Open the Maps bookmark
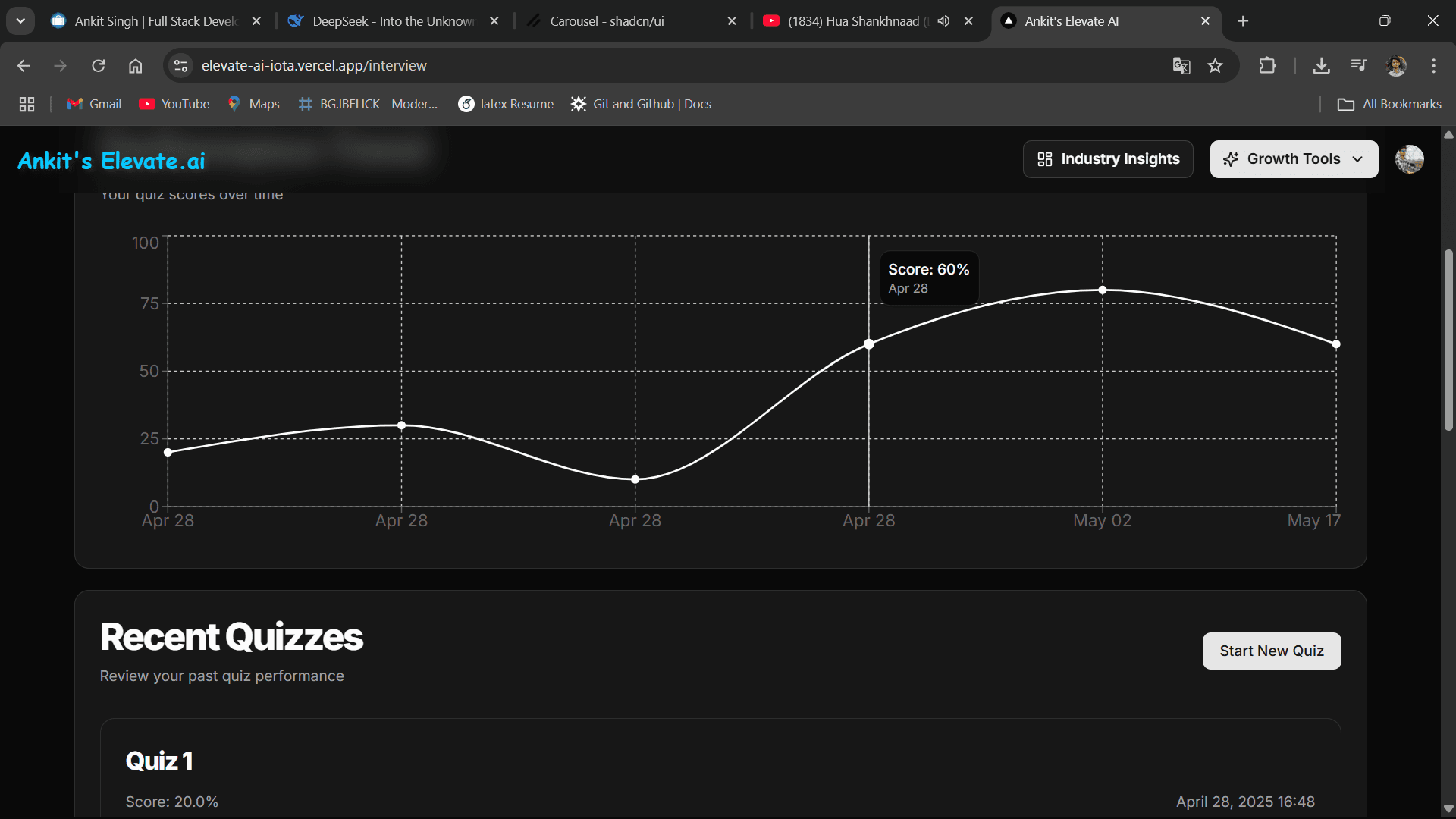The width and height of the screenshot is (1456, 819). click(254, 105)
